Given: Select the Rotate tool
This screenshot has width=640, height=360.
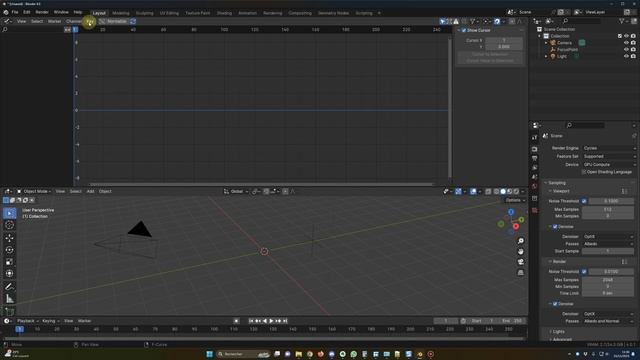Looking at the screenshot, I should pos(9,250).
